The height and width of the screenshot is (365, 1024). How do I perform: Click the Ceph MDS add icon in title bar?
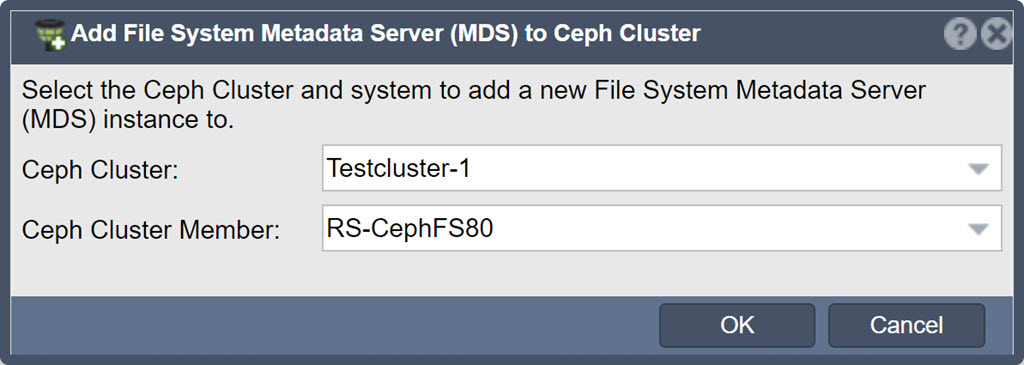tap(50, 35)
